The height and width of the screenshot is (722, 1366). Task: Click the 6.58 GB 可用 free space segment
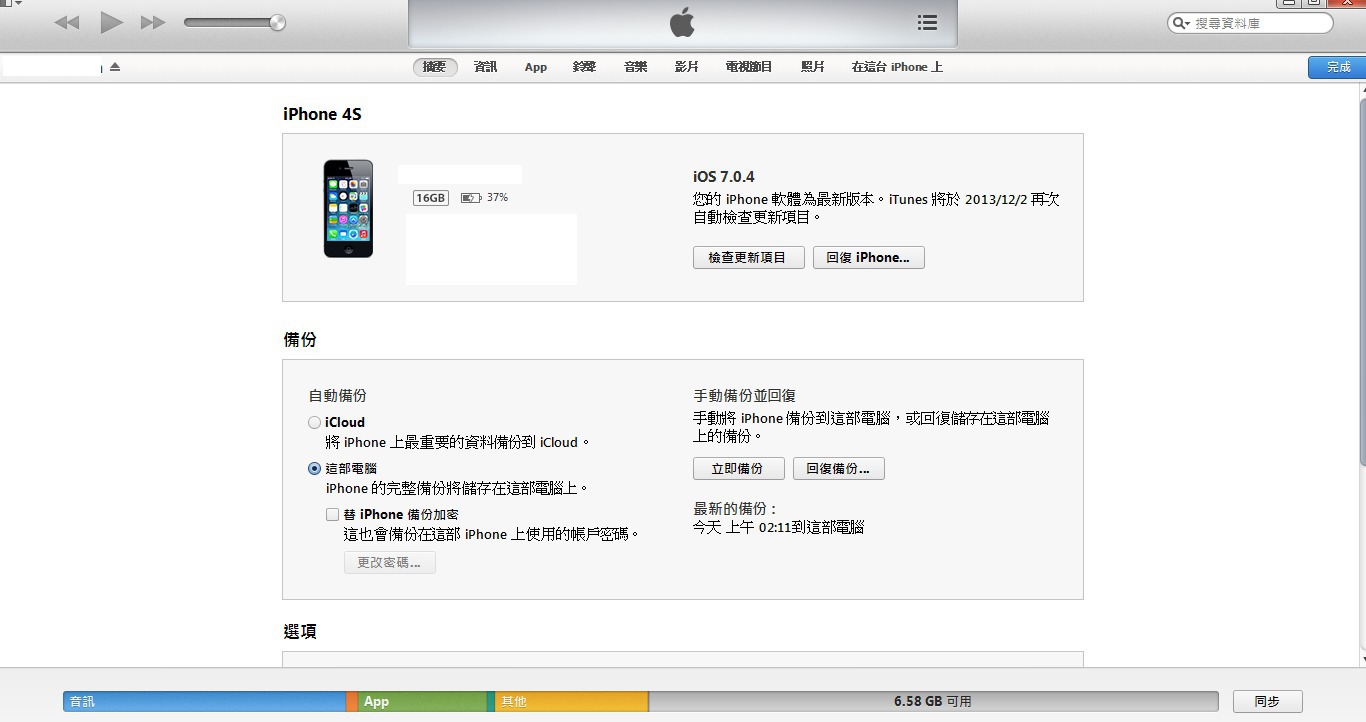click(x=933, y=701)
